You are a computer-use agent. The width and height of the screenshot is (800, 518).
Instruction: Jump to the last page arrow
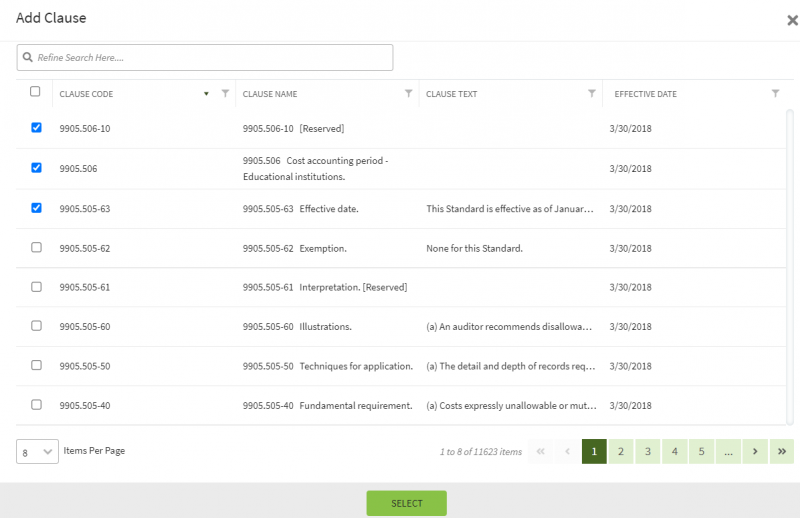tap(782, 451)
